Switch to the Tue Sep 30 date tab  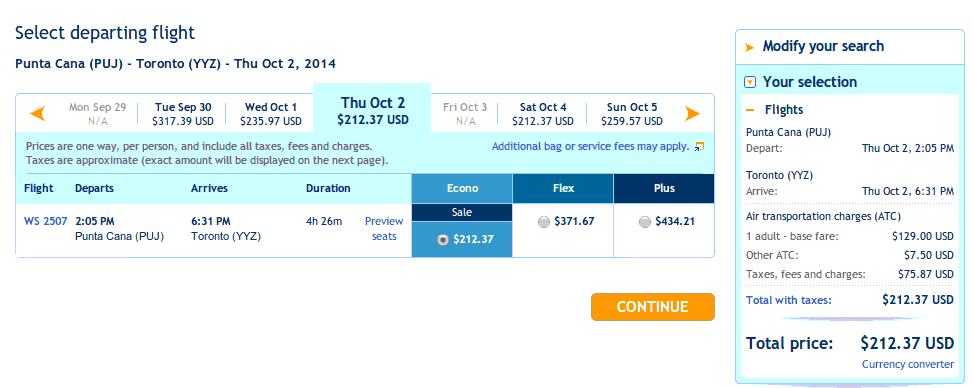[x=182, y=114]
